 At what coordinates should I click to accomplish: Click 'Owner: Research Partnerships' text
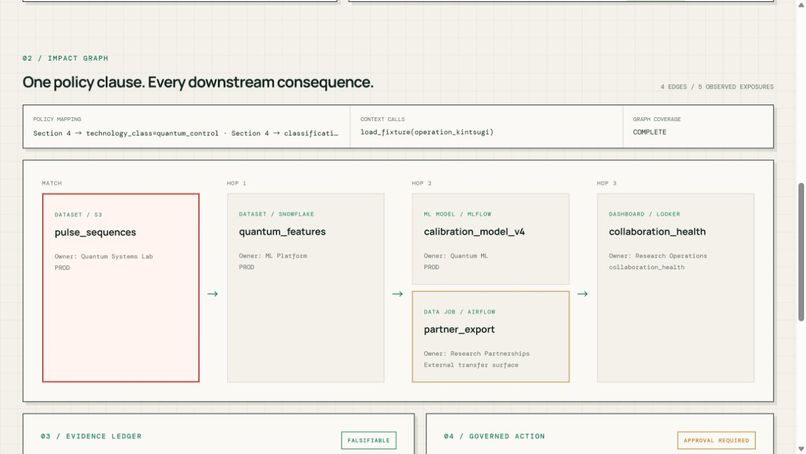coord(477,353)
